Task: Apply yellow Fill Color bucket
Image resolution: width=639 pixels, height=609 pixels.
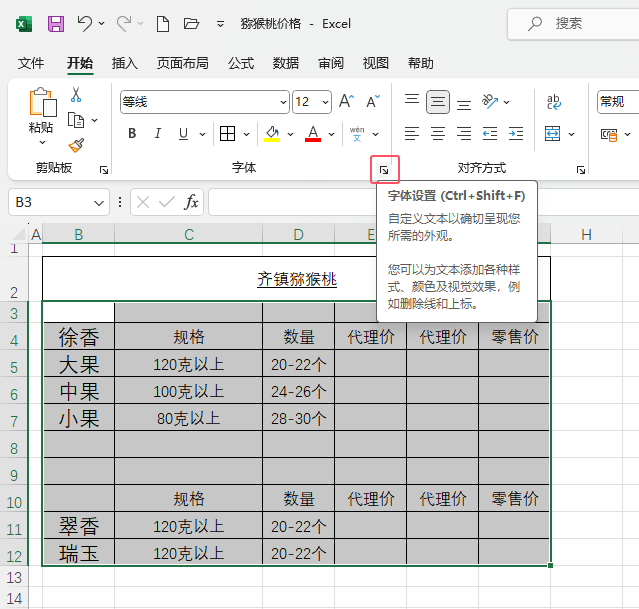Action: 272,133
